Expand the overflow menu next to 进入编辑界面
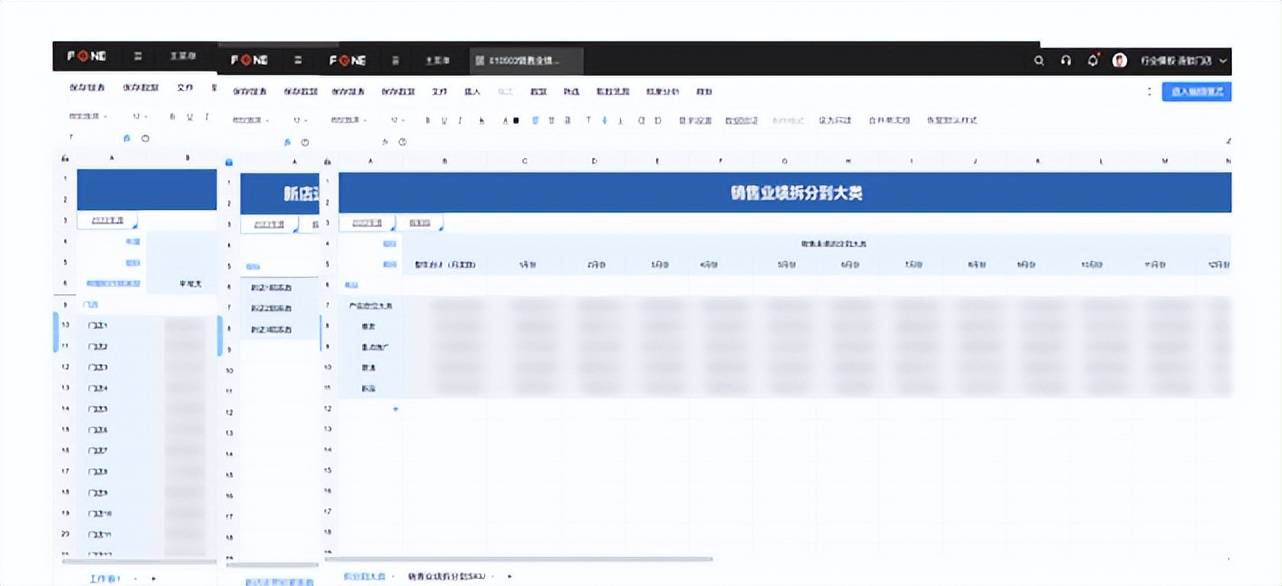The height and width of the screenshot is (586, 1282). [x=1149, y=91]
